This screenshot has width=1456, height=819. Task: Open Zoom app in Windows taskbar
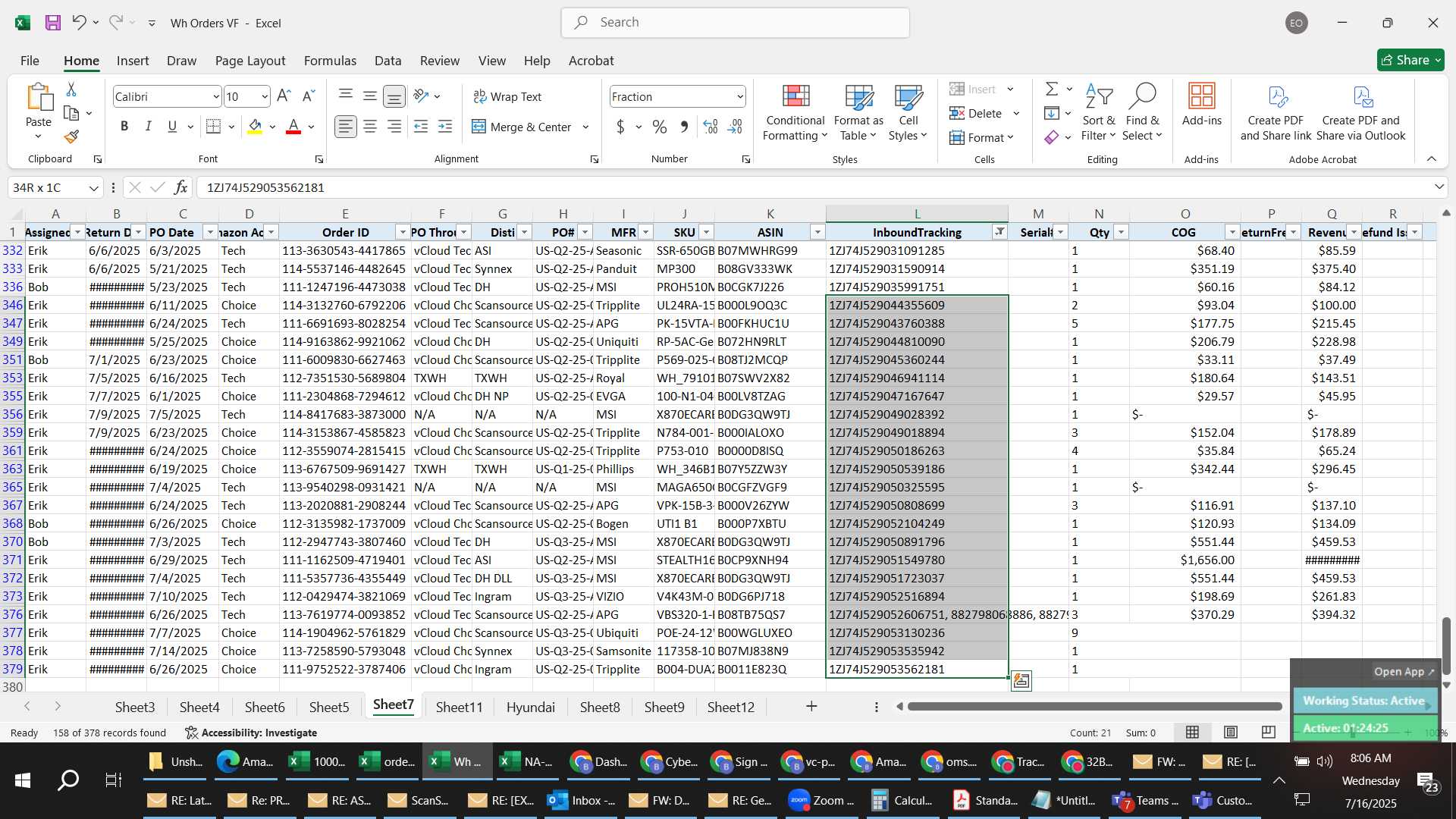click(821, 800)
